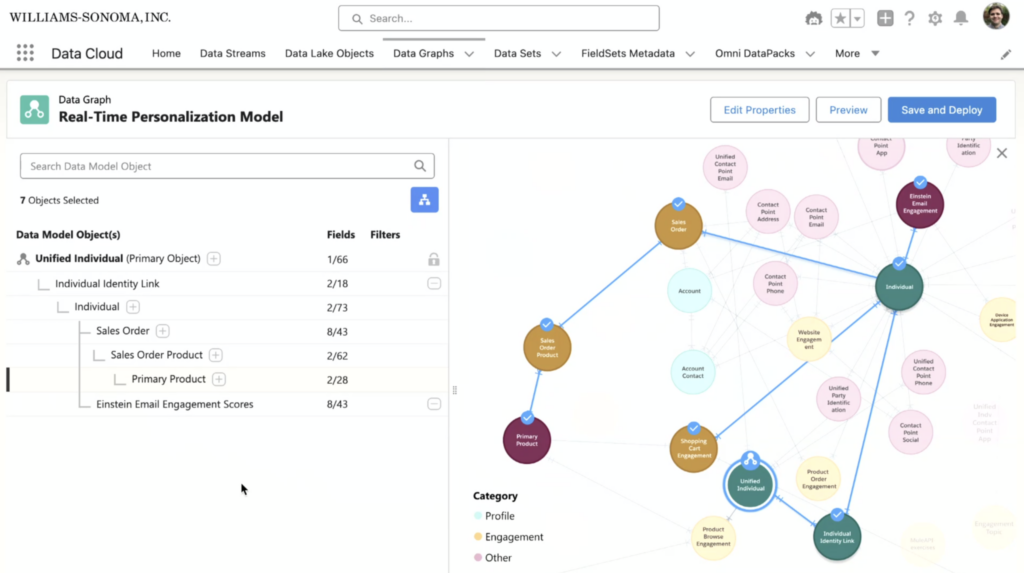1024x573 pixels.
Task: Open the Data Lake Objects tab
Action: click(329, 54)
